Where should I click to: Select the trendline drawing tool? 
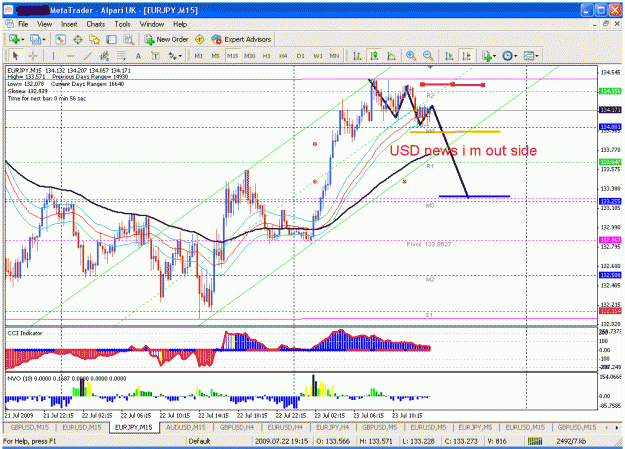point(87,56)
